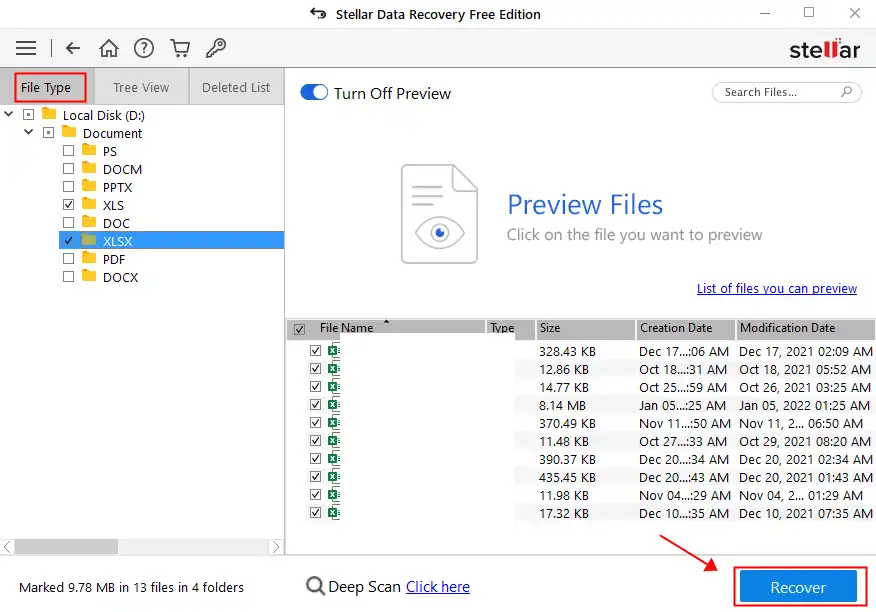876x612 pixels.
Task: Toggle the Turn Off Preview switch
Action: (314, 92)
